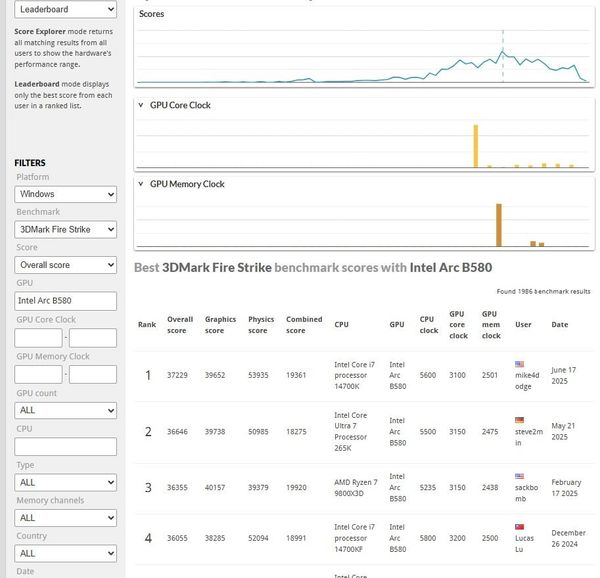Image resolution: width=600 pixels, height=578 pixels.
Task: Click the date June 17 2025
Action: 563,375
